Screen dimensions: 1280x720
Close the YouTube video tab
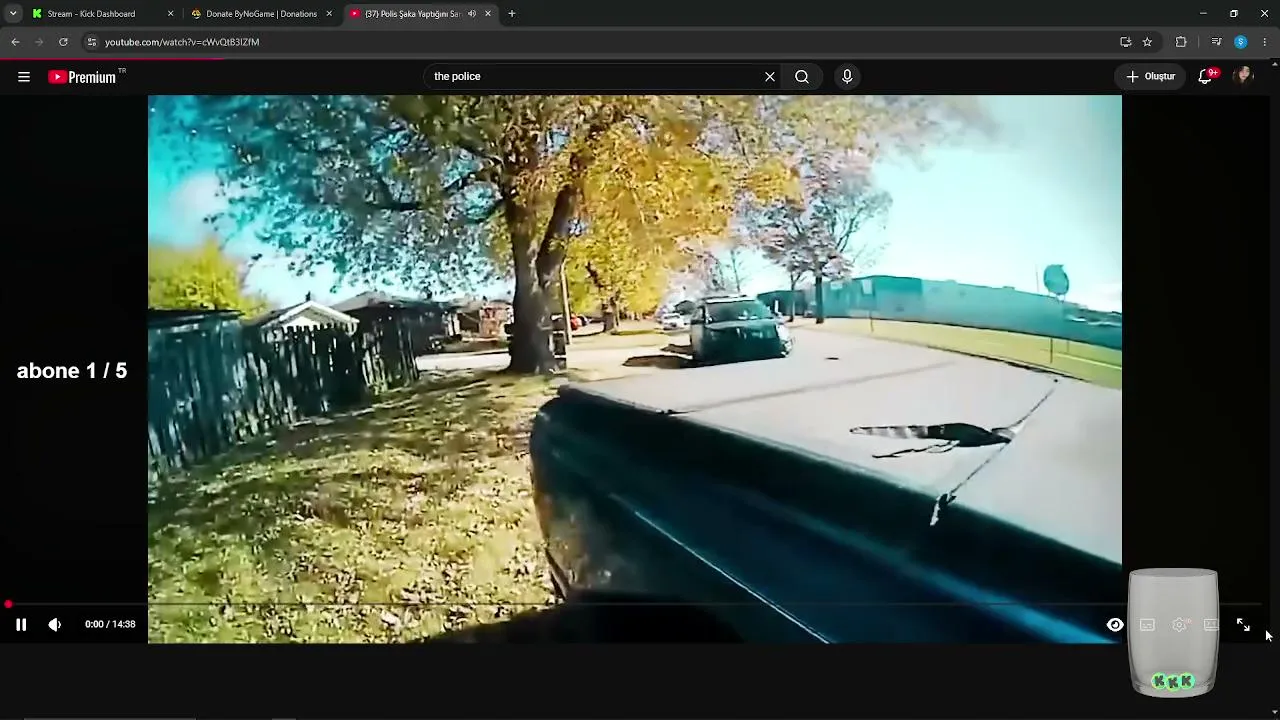(x=488, y=14)
